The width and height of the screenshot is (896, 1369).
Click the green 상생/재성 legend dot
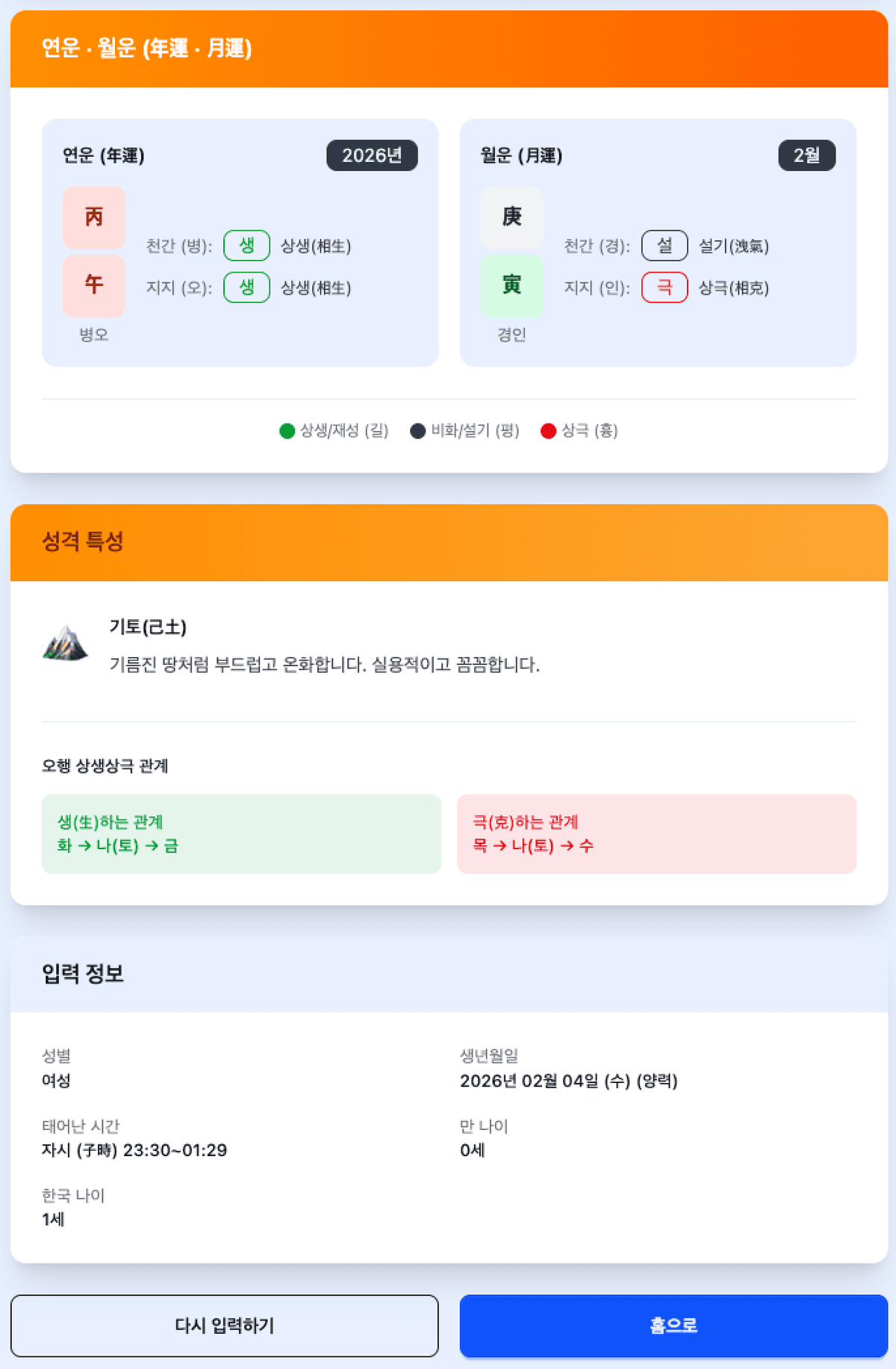[x=286, y=430]
